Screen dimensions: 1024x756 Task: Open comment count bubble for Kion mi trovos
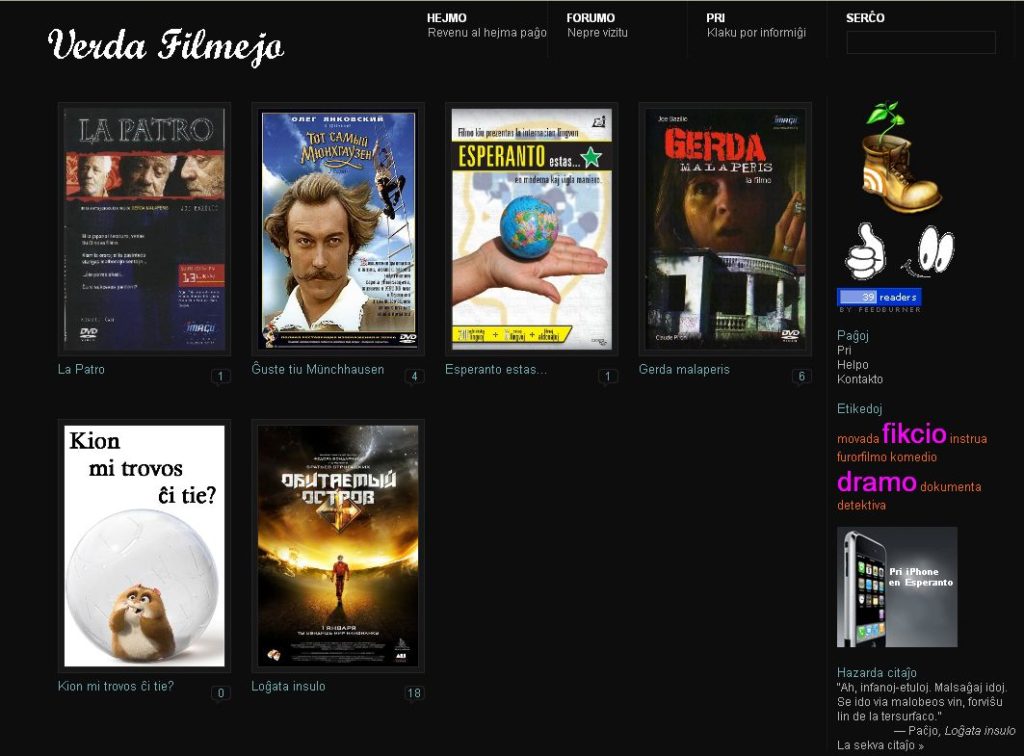[220, 693]
